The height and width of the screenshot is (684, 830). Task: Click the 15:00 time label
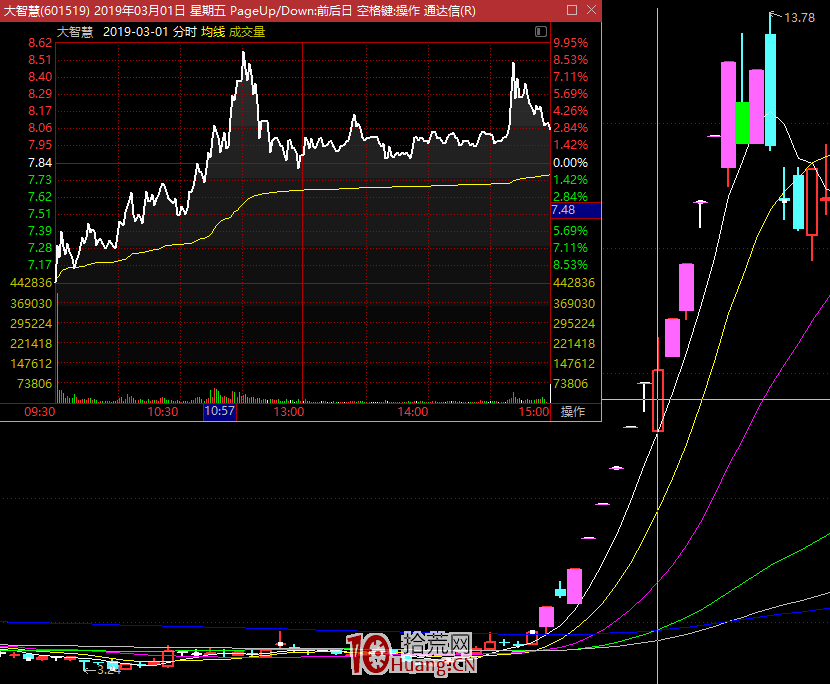click(534, 411)
